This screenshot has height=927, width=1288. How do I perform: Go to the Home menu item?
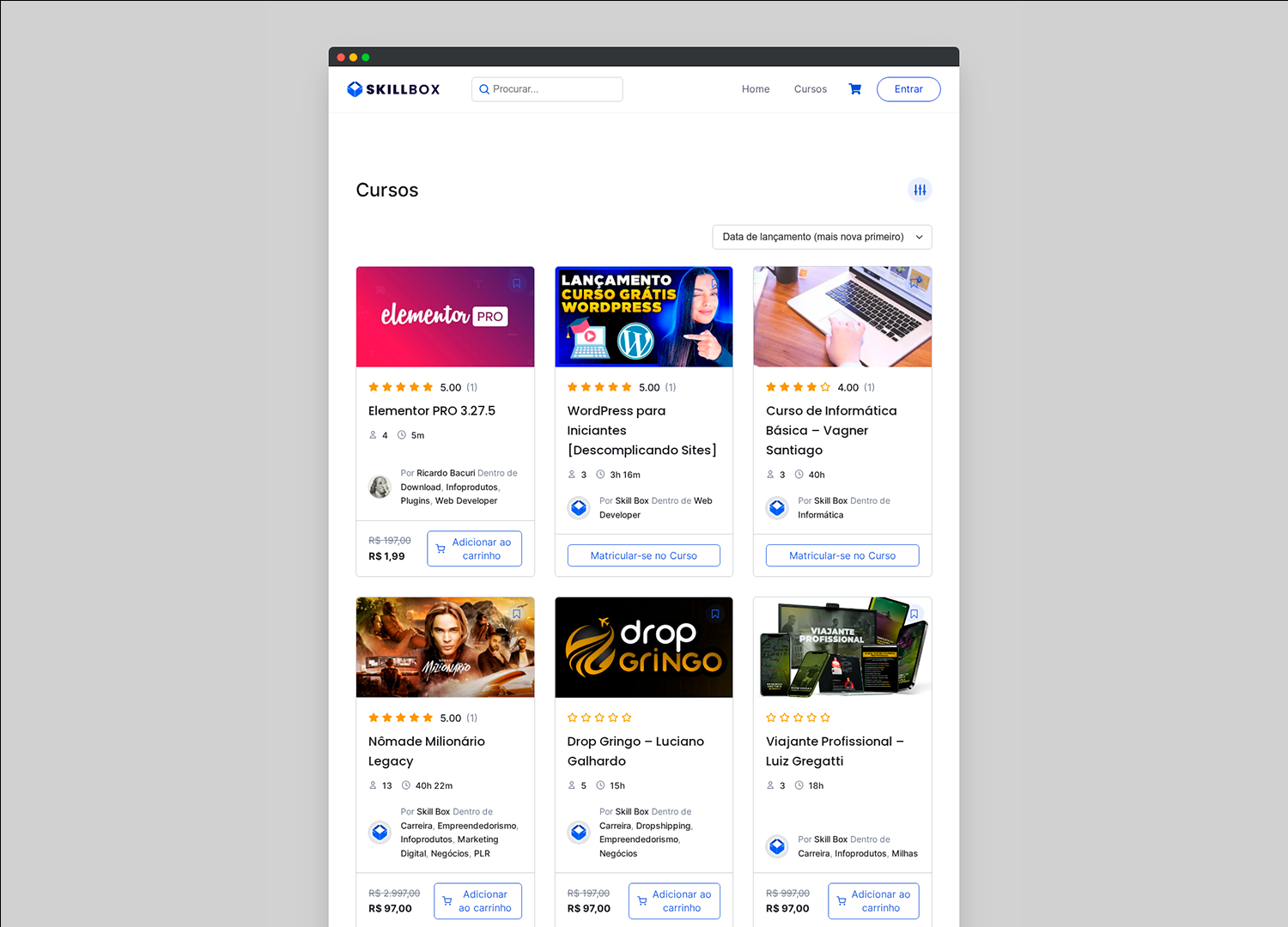[756, 89]
